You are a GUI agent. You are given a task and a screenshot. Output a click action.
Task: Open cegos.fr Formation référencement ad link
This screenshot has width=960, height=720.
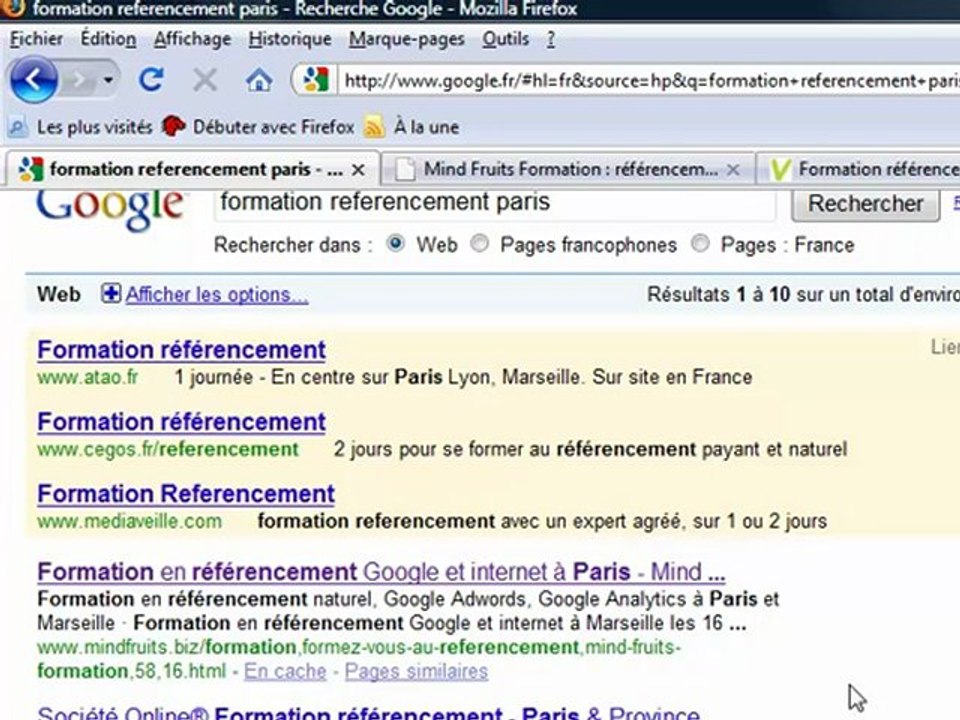click(x=181, y=422)
